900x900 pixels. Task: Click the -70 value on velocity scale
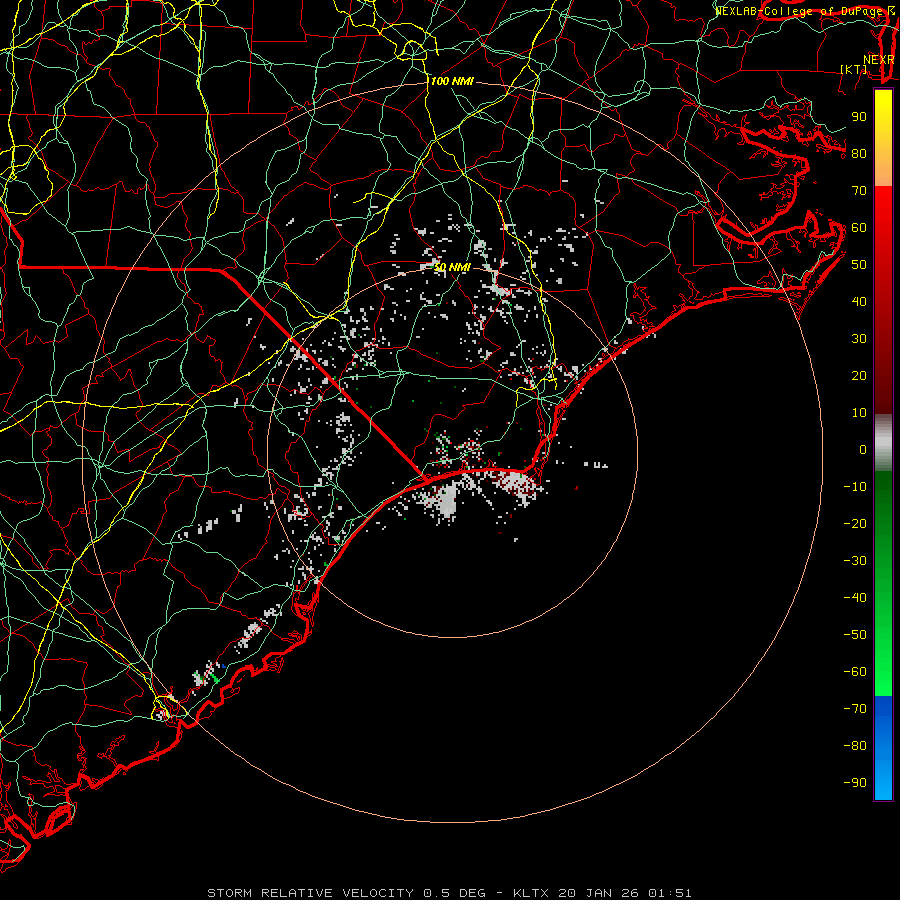click(x=855, y=708)
